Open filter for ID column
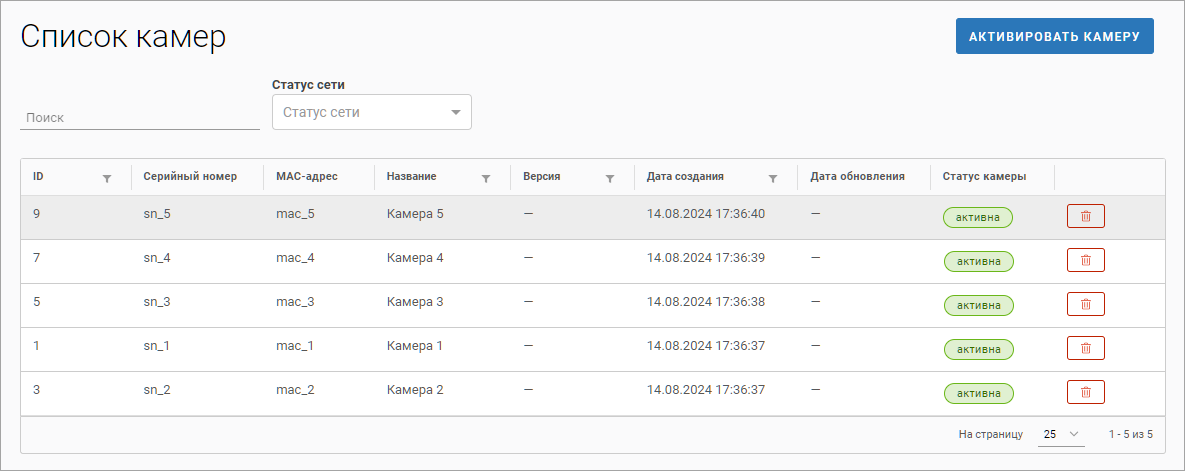 click(x=107, y=178)
